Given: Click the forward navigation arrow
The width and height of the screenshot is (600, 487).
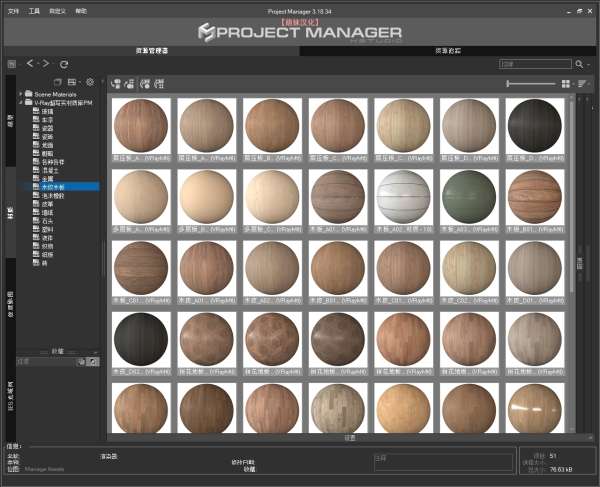Looking at the screenshot, I should coord(46,63).
